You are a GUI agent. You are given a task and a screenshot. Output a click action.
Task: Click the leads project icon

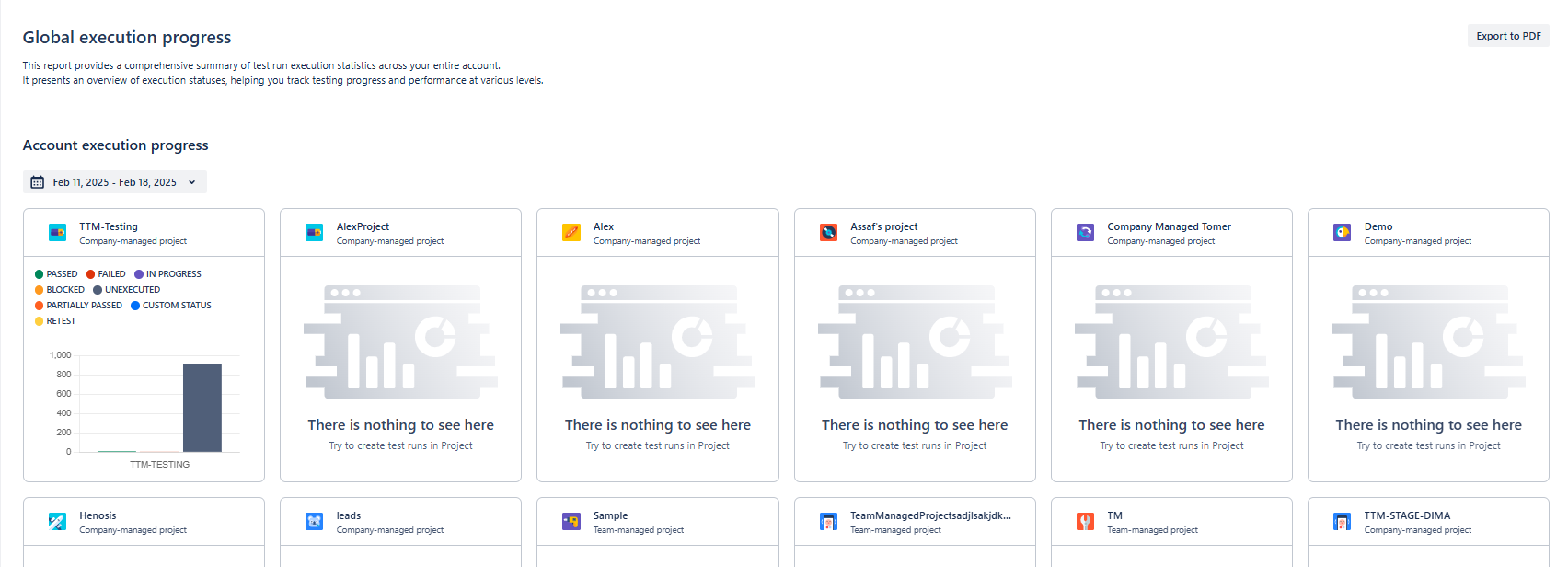(314, 522)
